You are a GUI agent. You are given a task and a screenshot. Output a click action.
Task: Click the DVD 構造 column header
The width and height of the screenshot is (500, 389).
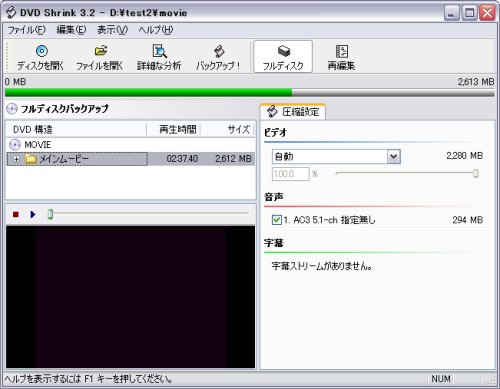[76, 129]
